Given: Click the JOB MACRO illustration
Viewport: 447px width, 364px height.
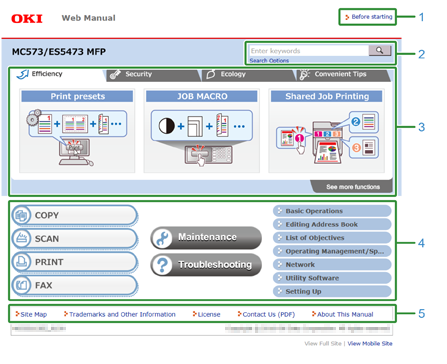Looking at the screenshot, I should pos(202,137).
